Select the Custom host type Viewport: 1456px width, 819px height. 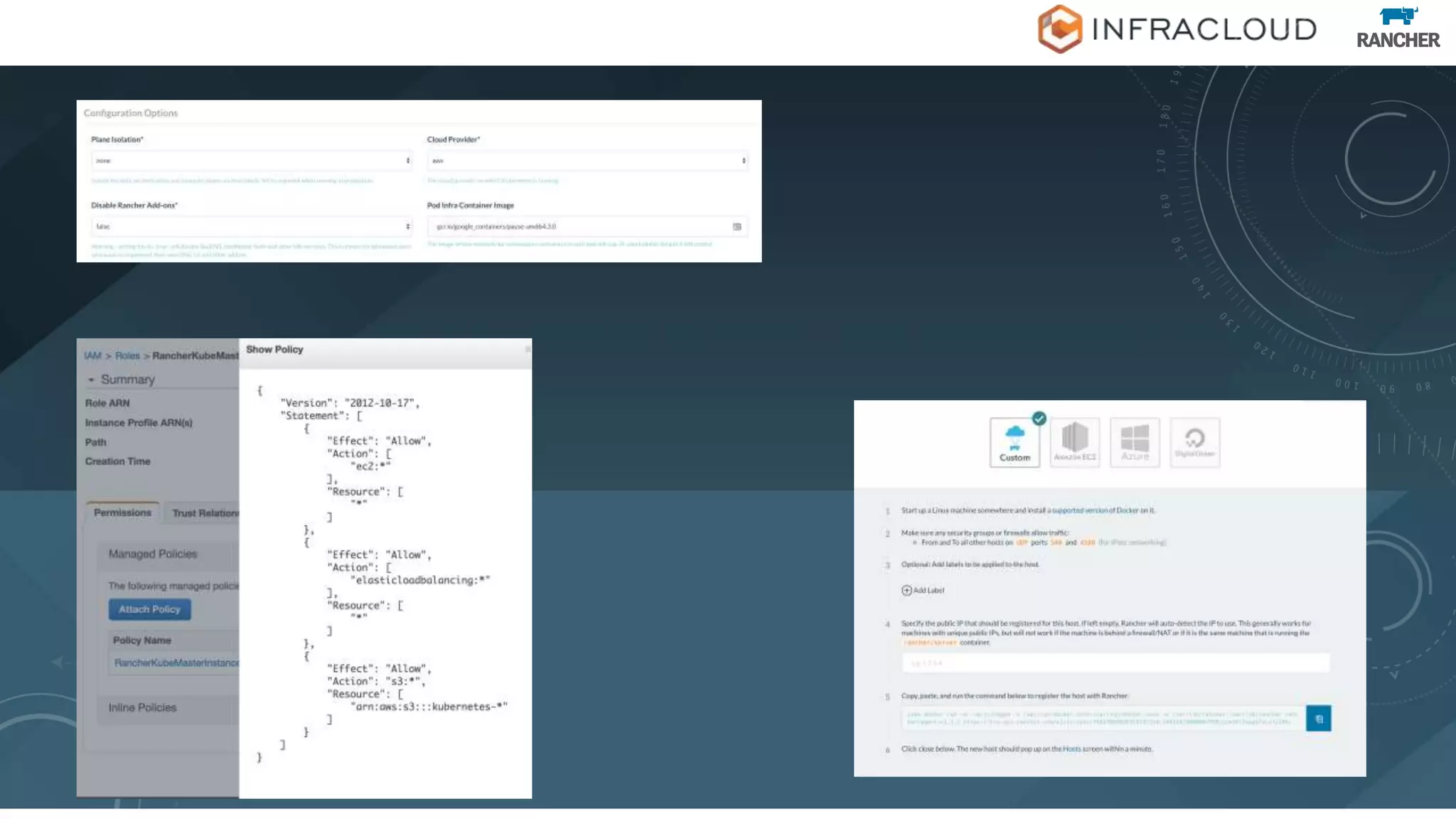1014,442
